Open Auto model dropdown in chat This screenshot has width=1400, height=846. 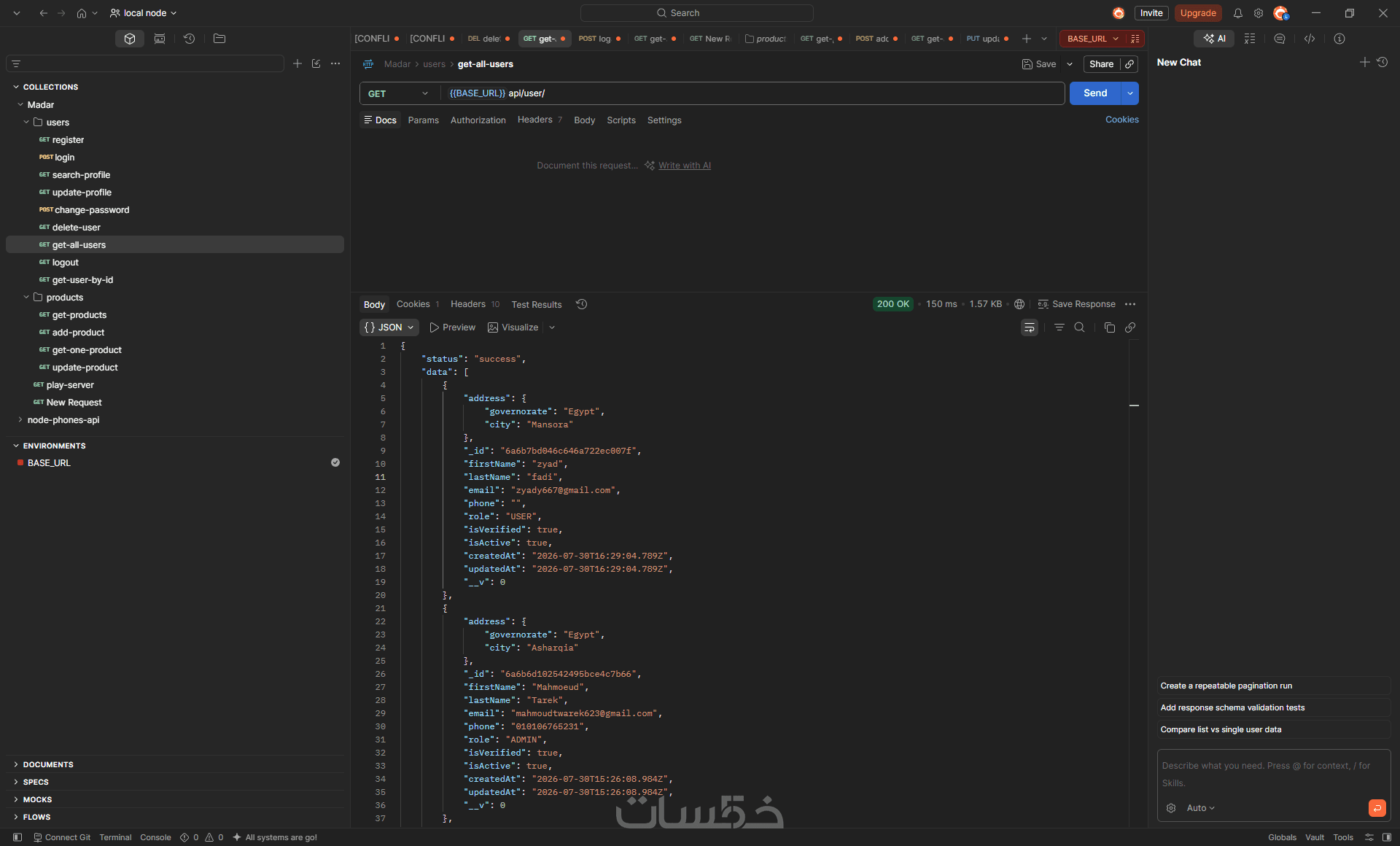(1200, 808)
